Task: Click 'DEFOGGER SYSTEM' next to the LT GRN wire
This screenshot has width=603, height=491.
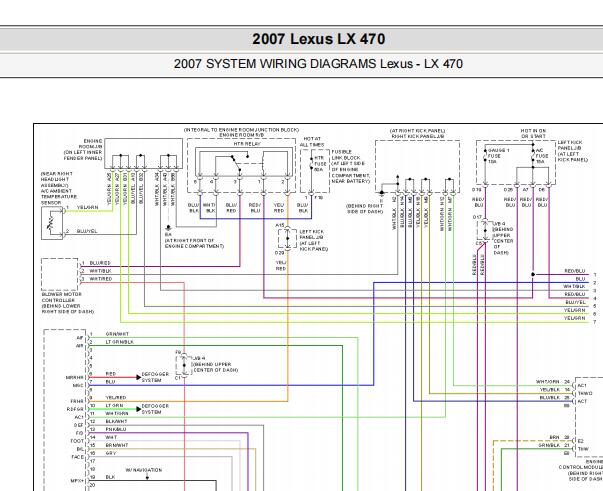Action: (155, 409)
